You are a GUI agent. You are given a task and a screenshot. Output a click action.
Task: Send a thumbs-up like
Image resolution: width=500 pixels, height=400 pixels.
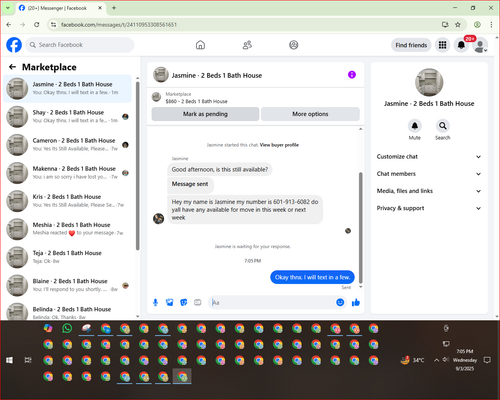point(356,303)
